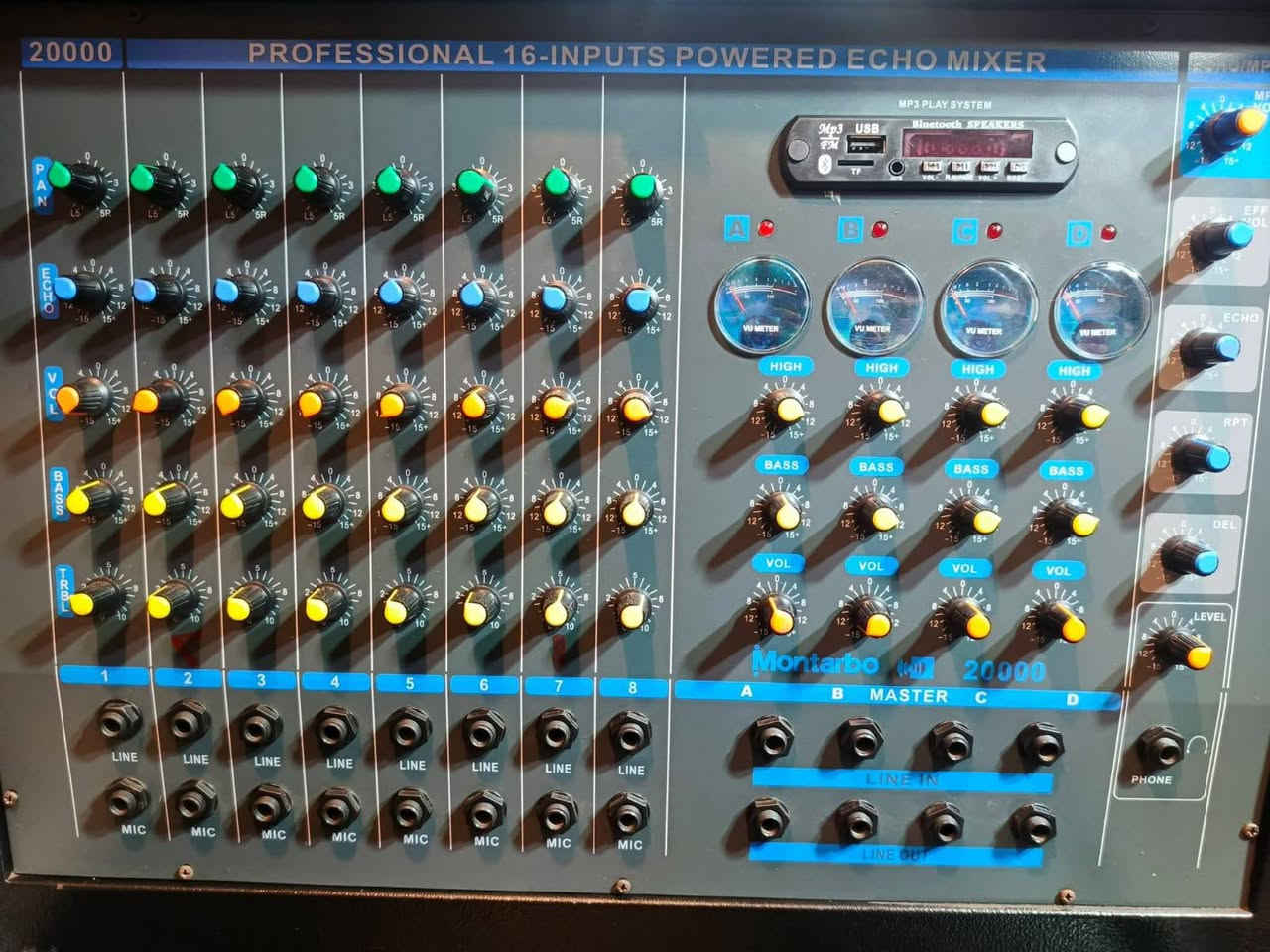
Task: Click the VOL+ button on MP3 player
Action: [990, 167]
